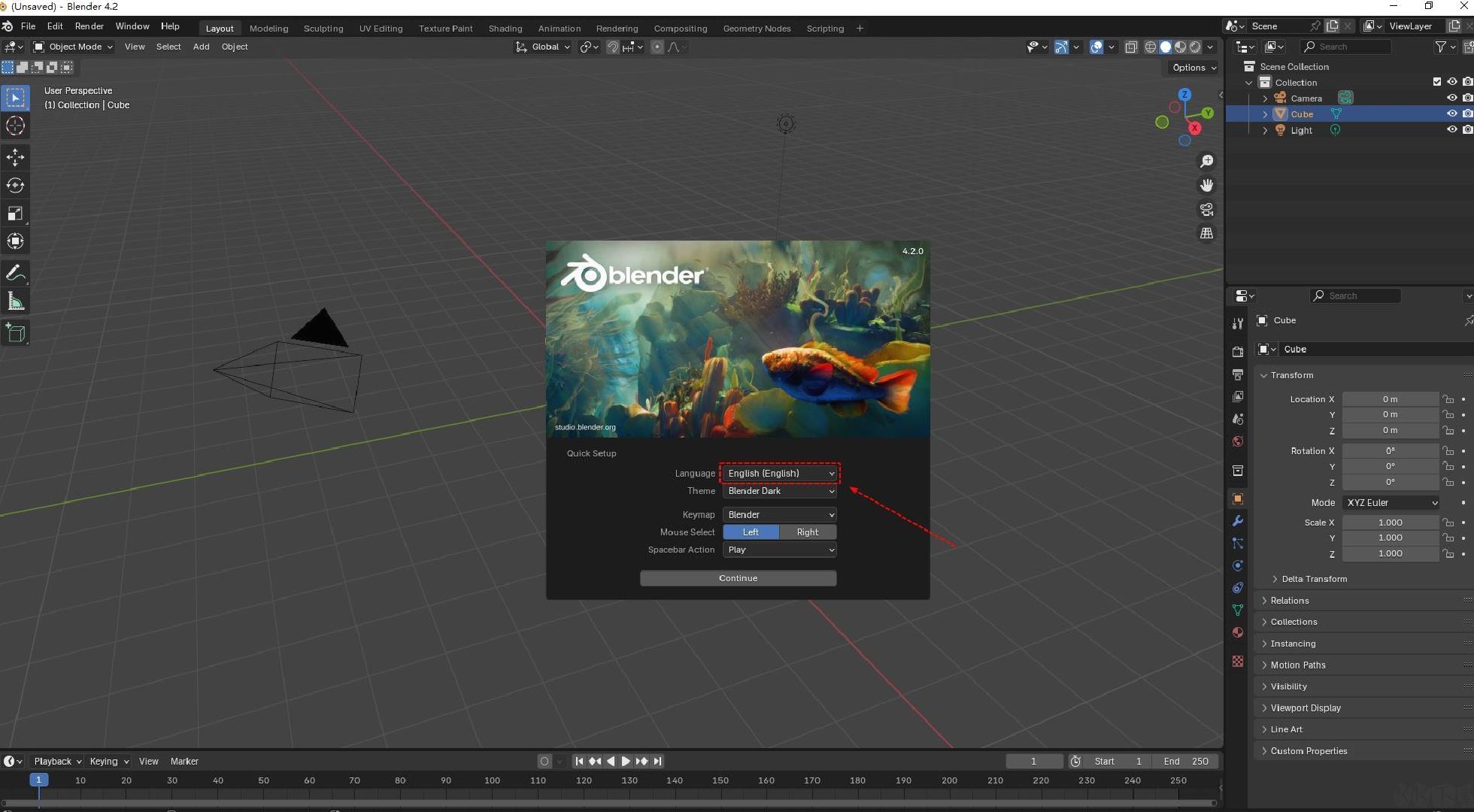The width and height of the screenshot is (1474, 812).
Task: Select the Move tool
Action: (15, 157)
